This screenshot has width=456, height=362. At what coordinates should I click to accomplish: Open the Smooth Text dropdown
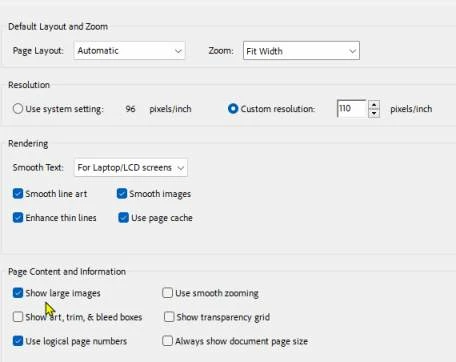point(131,167)
